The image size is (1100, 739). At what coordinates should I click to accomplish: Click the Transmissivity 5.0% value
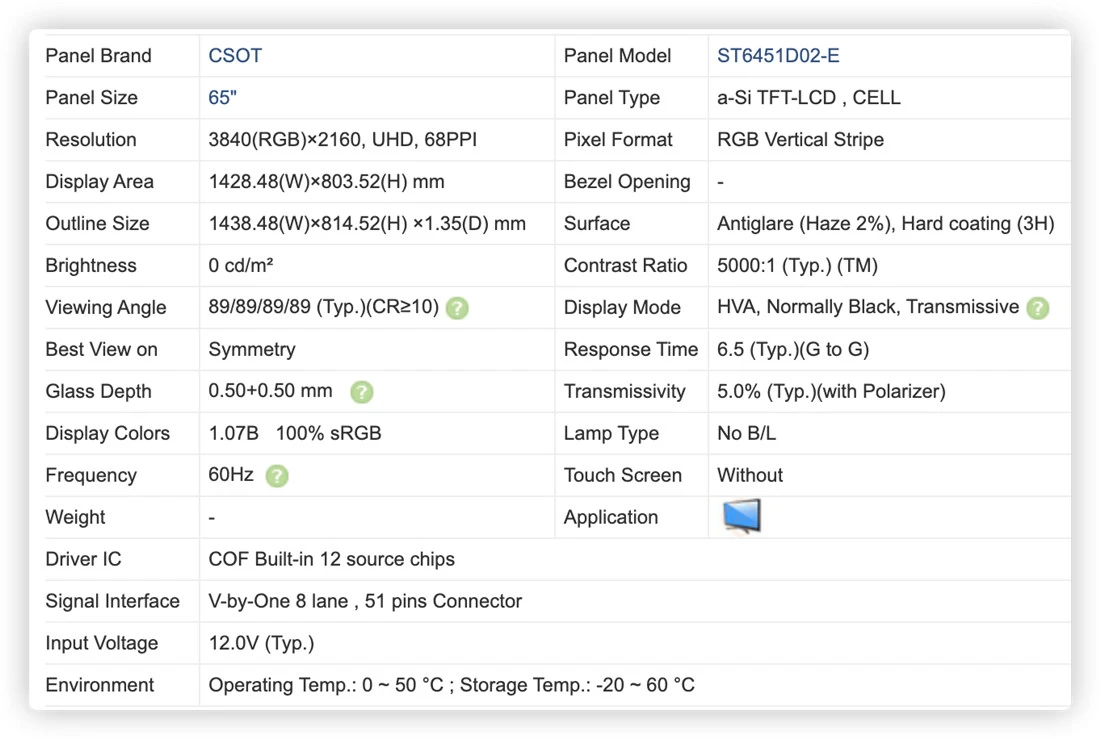(831, 392)
